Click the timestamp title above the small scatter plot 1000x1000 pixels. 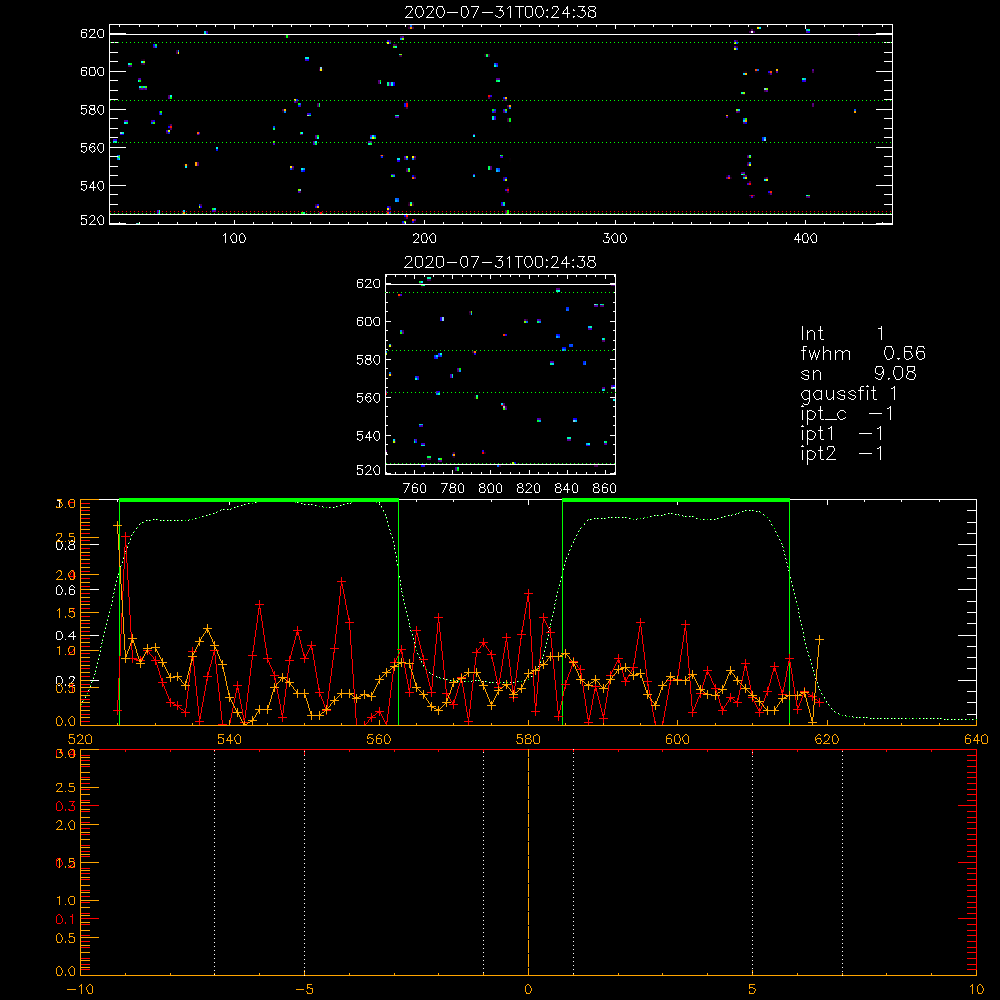click(500, 262)
